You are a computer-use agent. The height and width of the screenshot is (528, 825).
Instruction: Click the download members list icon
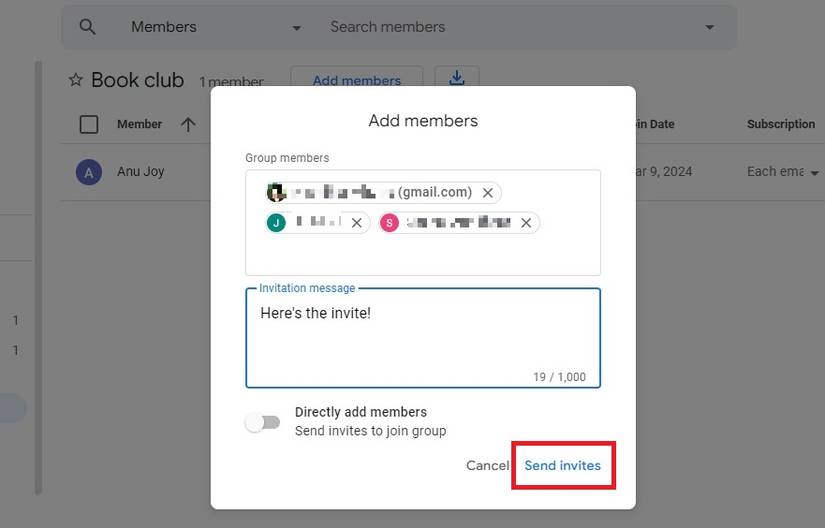[x=456, y=78]
